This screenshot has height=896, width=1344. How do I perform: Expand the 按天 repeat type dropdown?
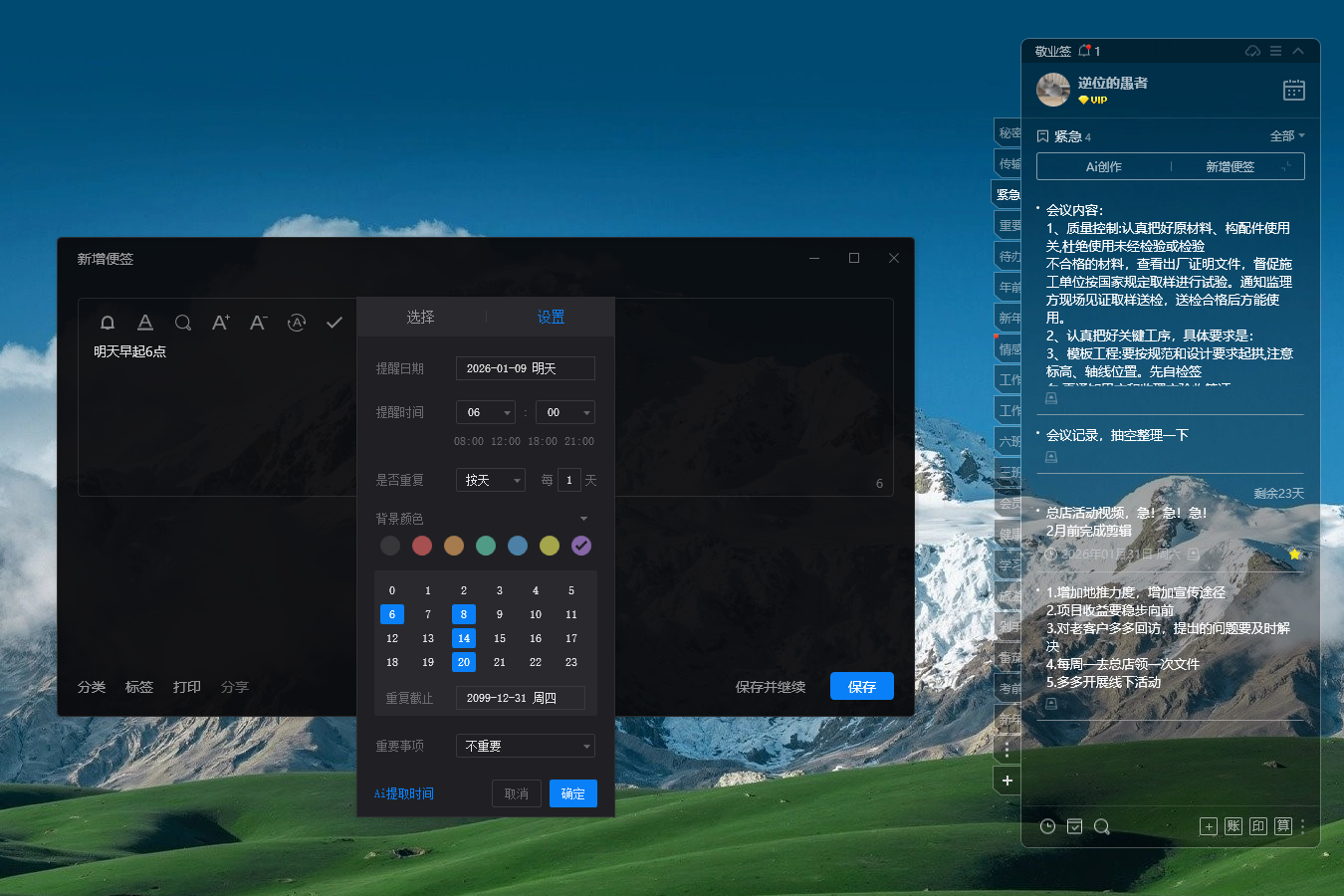coord(490,480)
